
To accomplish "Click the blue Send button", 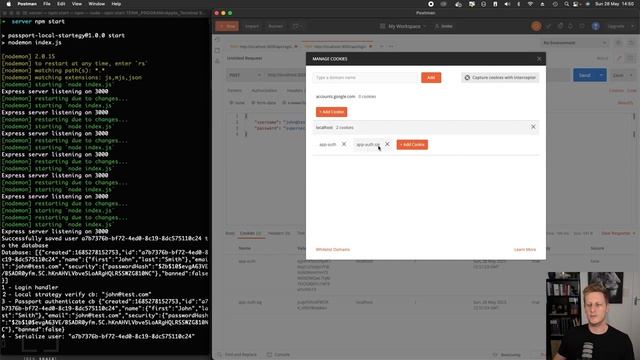I will pos(584,75).
